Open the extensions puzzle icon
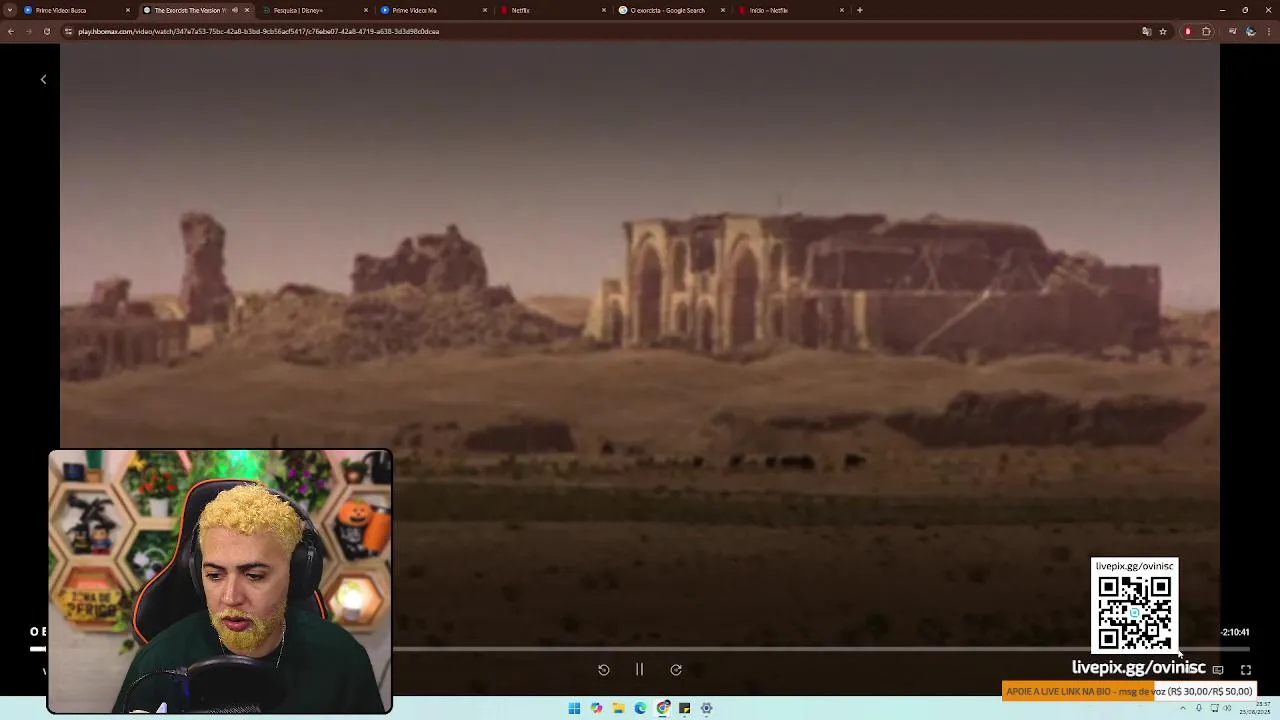 click(1206, 31)
